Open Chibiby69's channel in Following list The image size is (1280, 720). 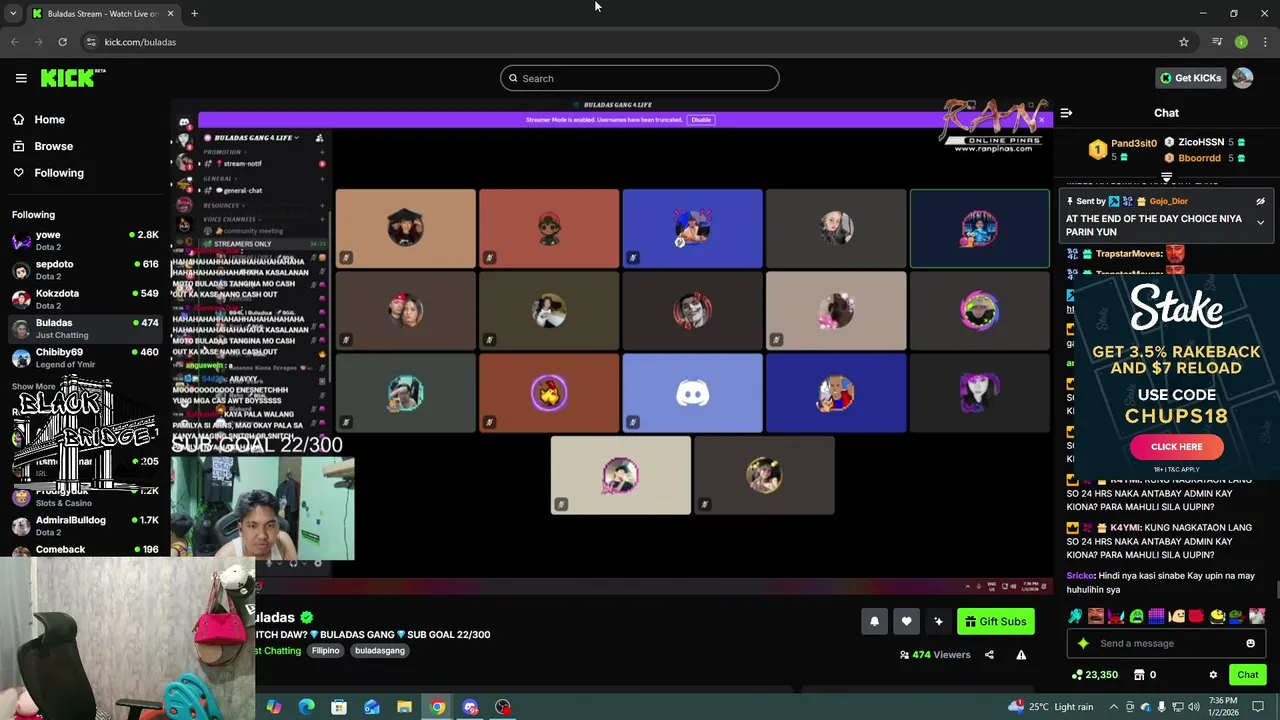coord(85,357)
